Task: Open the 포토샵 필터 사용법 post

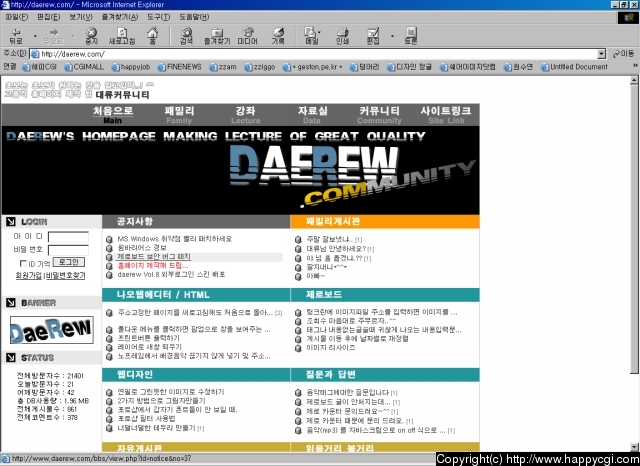Action: (146, 419)
